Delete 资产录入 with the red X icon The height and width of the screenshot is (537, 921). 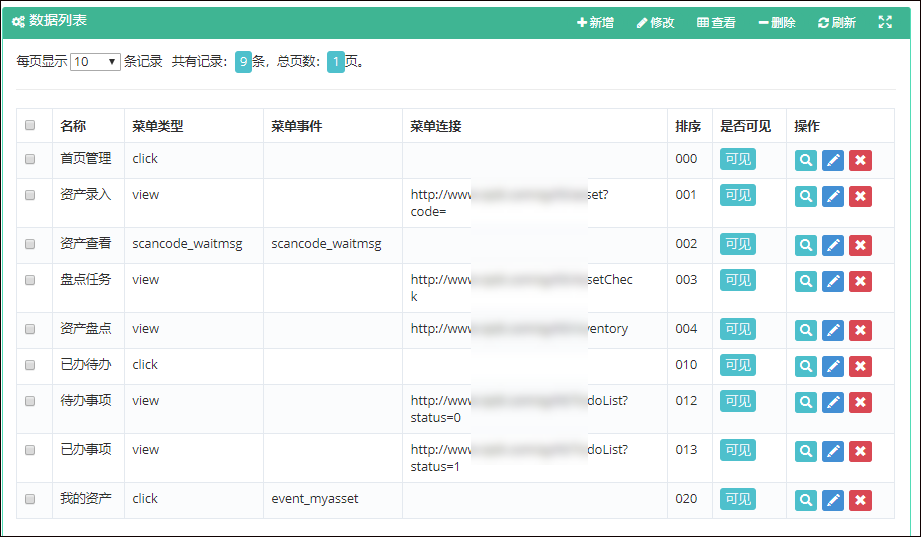click(861, 196)
